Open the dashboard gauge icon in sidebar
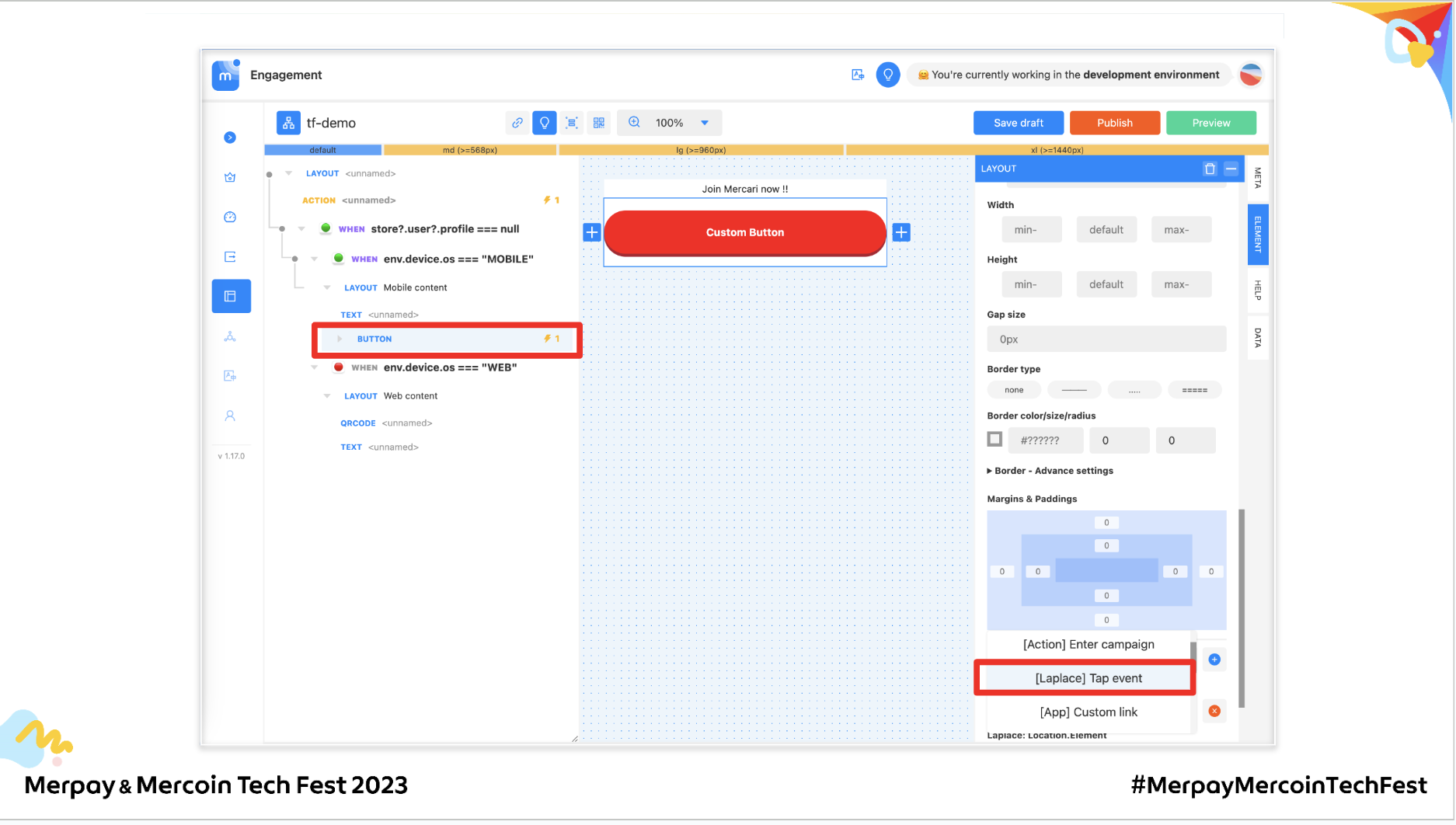The image size is (1456, 825). (x=230, y=217)
